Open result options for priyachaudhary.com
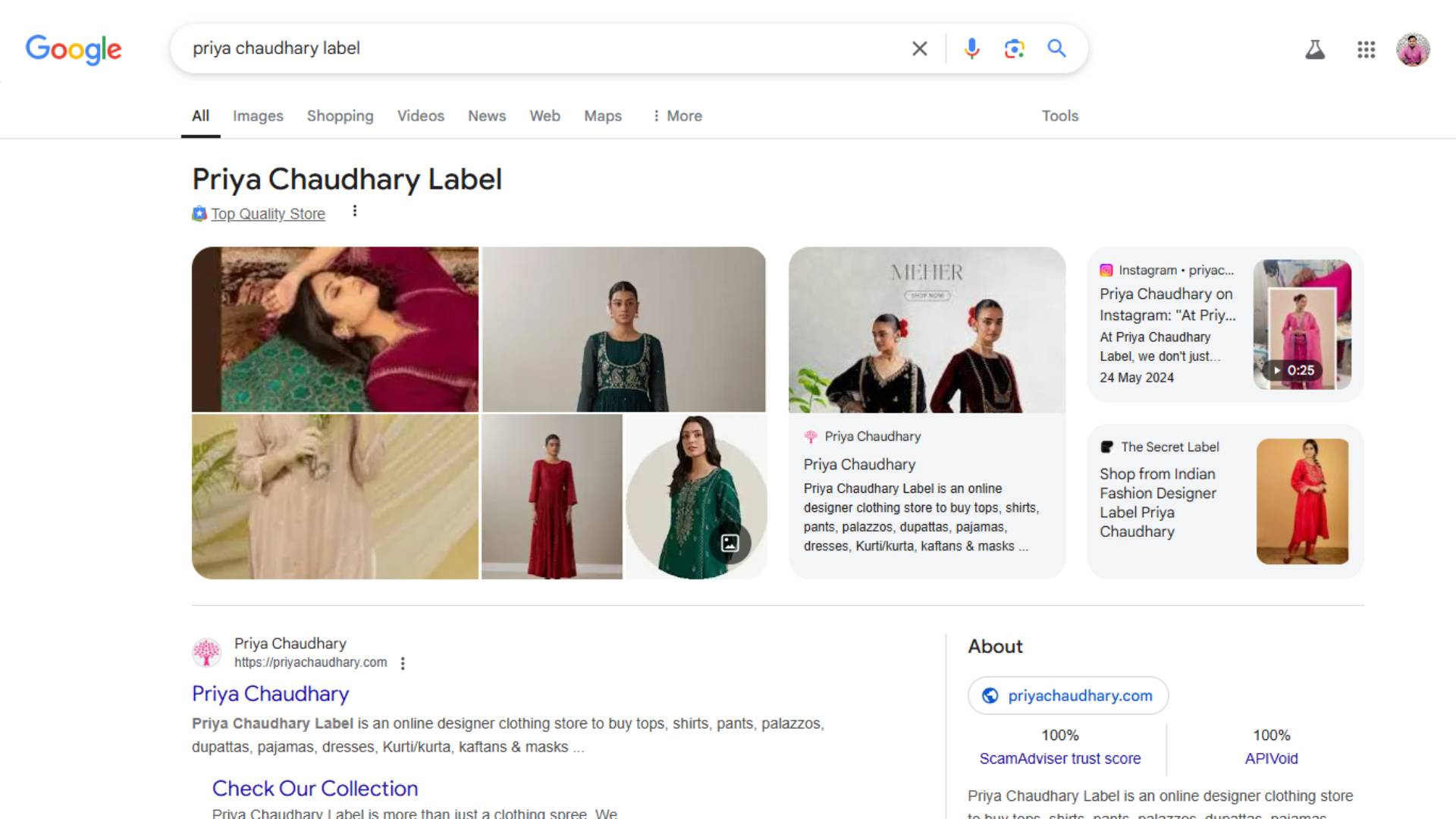This screenshot has width=1456, height=819. pyautogui.click(x=403, y=664)
